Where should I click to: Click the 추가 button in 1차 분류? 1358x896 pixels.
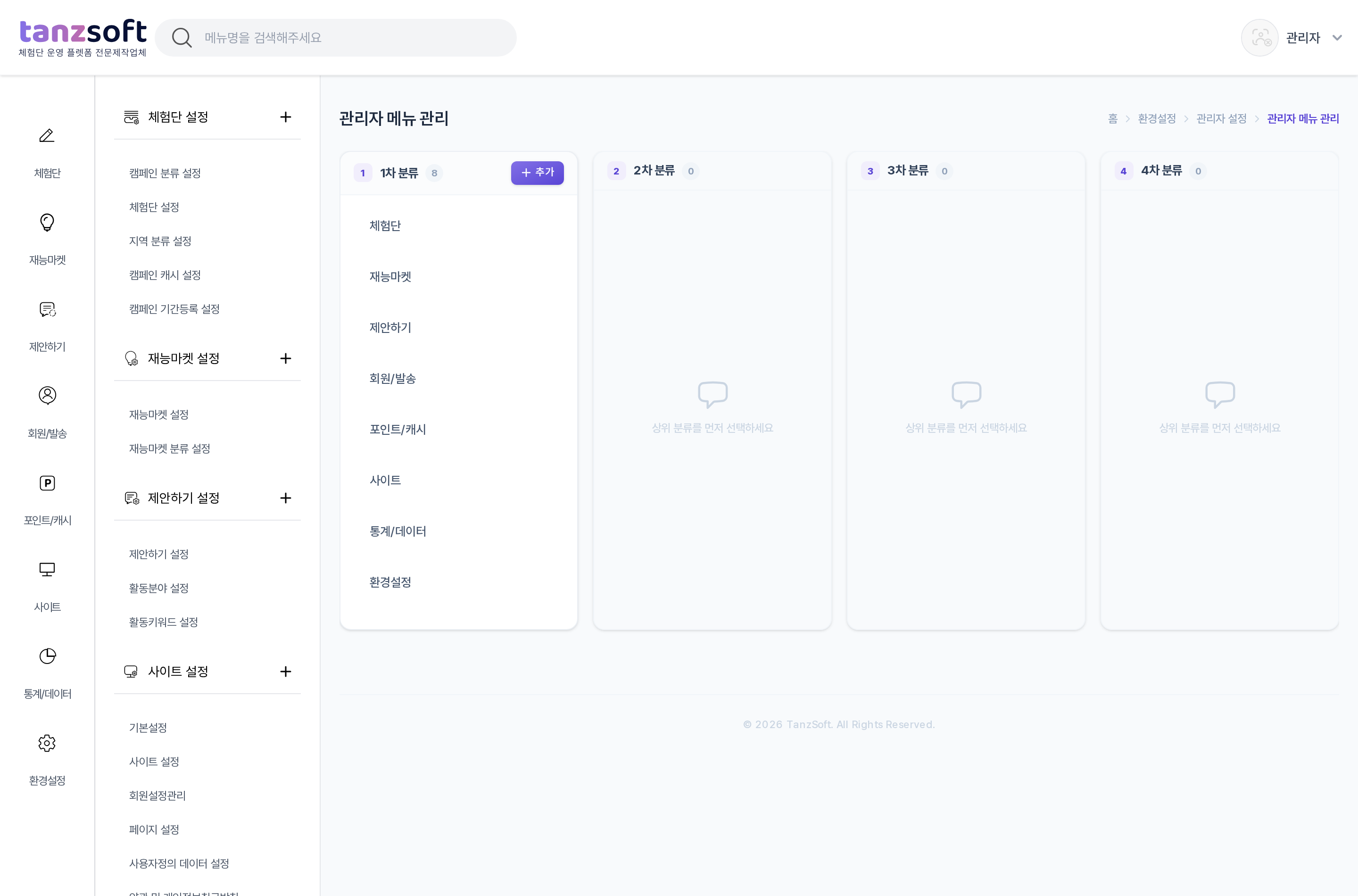pyautogui.click(x=537, y=173)
